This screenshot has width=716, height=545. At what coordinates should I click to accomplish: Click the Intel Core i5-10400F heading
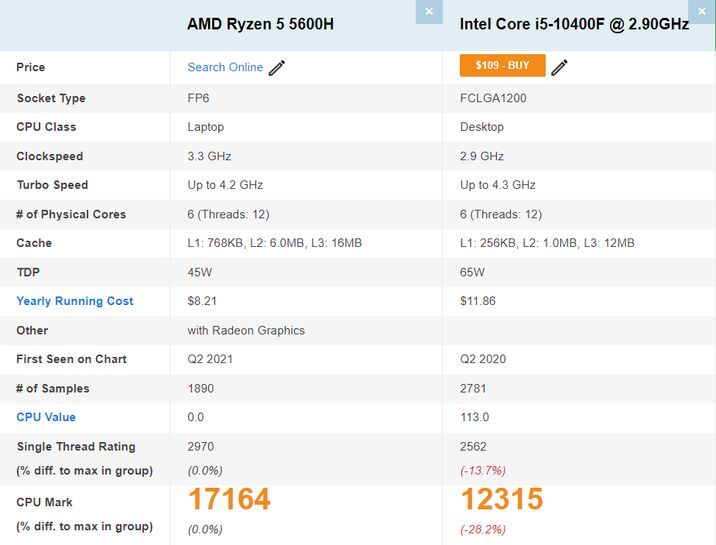pyautogui.click(x=574, y=24)
